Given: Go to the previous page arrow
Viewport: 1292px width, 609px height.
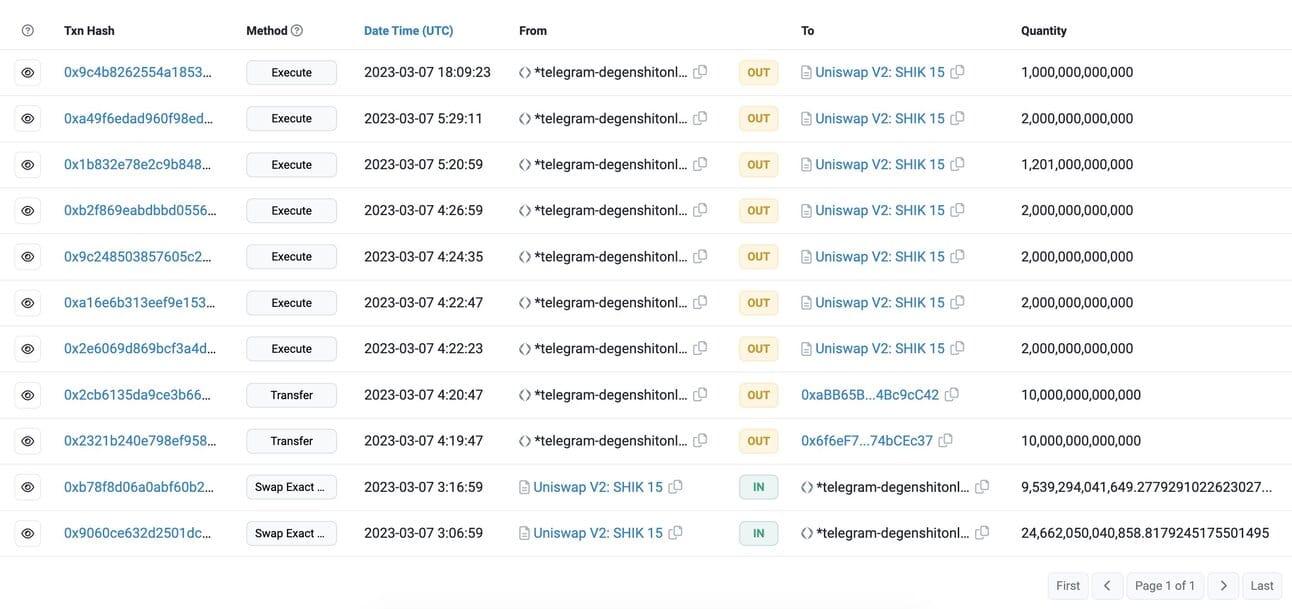Looking at the screenshot, I should [x=1107, y=586].
